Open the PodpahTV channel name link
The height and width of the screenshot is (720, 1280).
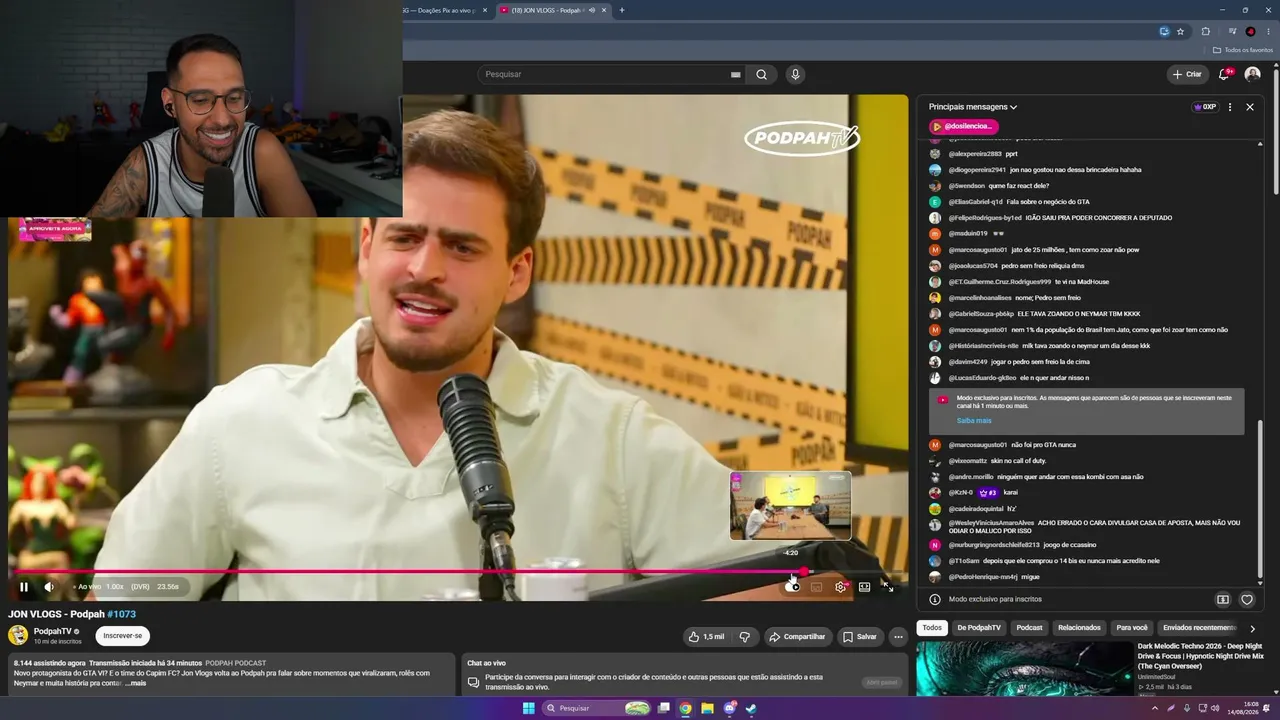[x=53, y=631]
